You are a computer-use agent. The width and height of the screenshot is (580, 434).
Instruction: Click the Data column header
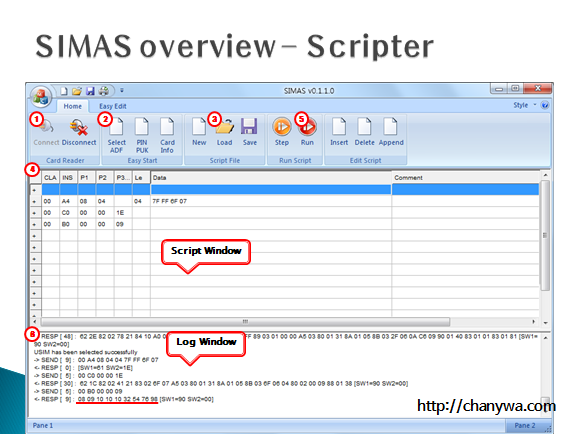point(271,178)
